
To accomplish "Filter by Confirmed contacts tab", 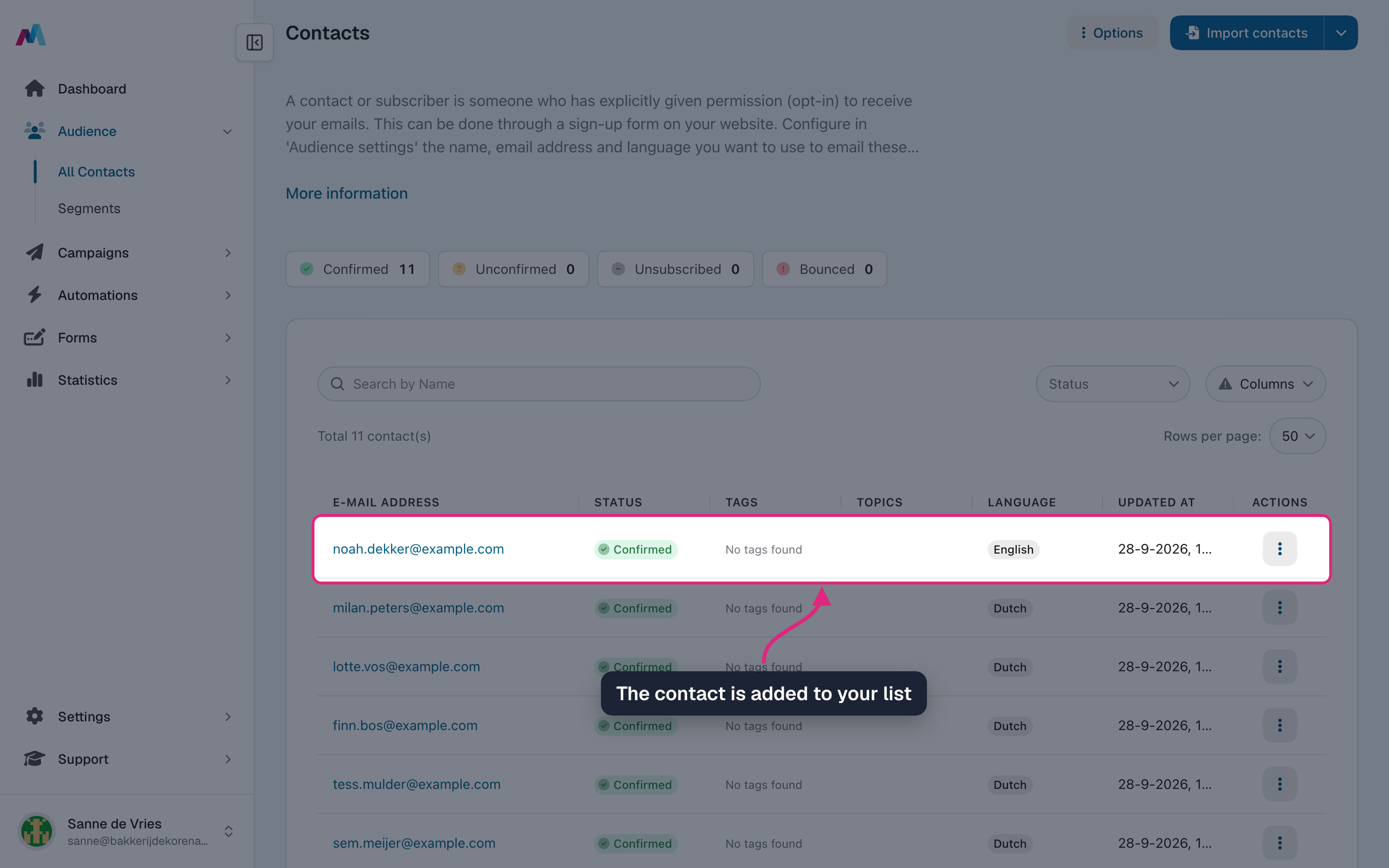I will pyautogui.click(x=357, y=269).
